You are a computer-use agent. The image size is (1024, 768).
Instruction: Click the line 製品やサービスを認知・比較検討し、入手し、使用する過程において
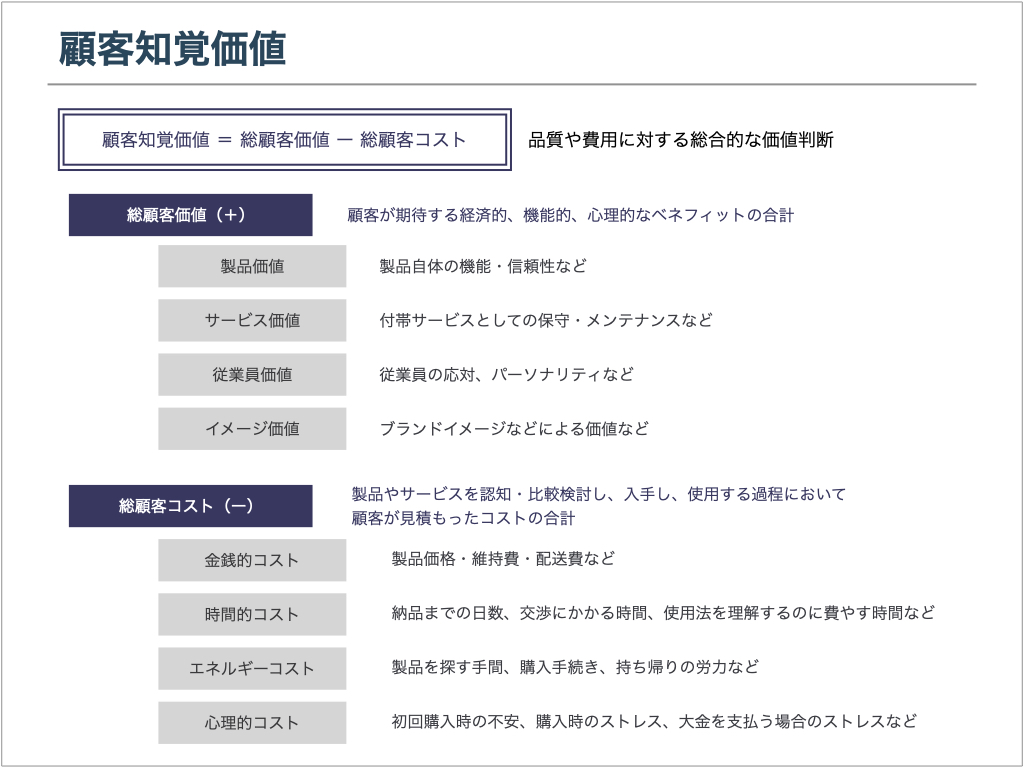coord(599,494)
